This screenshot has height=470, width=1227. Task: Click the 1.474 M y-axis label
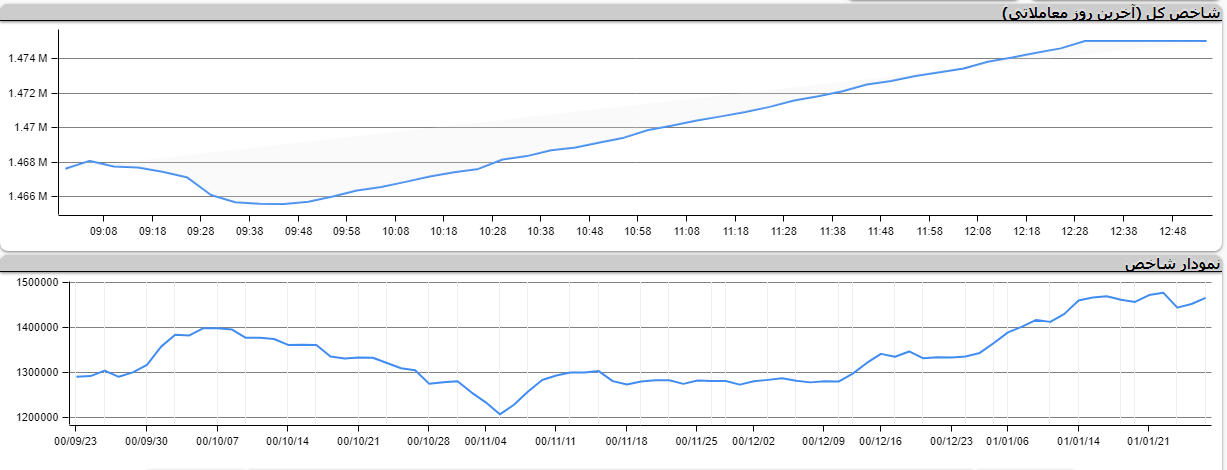pyautogui.click(x=28, y=59)
